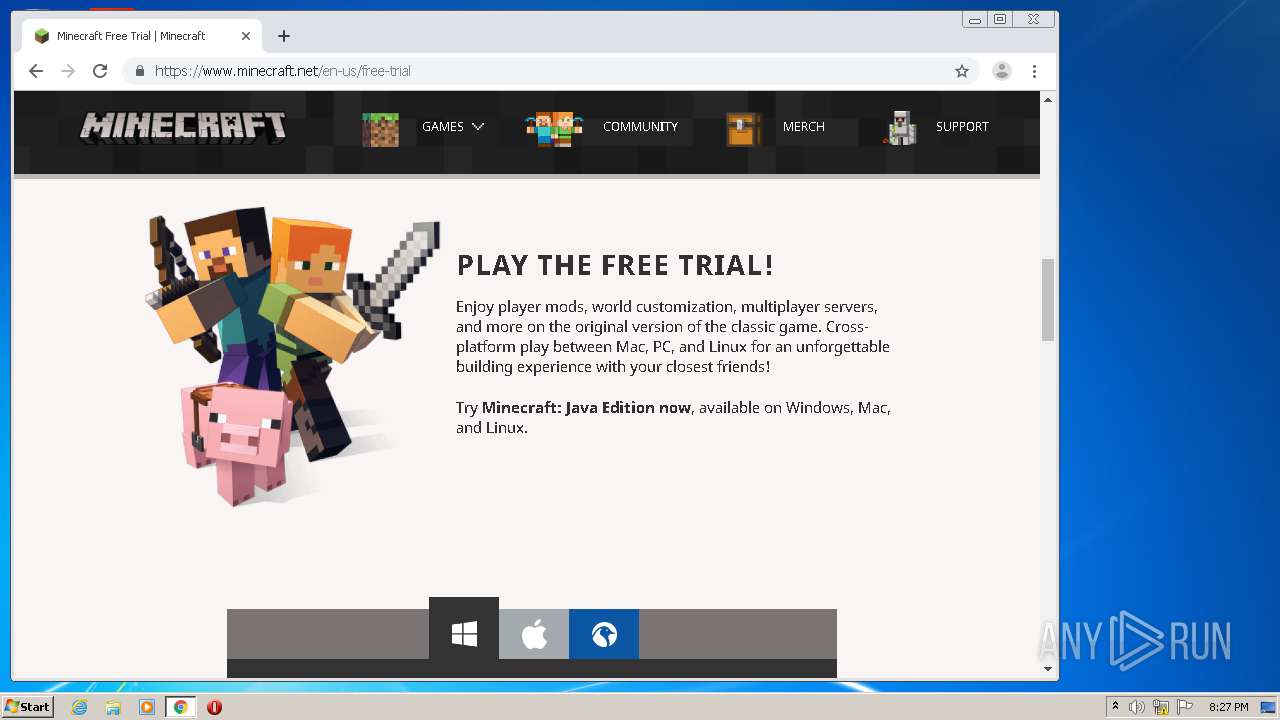Show hidden system tray icons
This screenshot has height=720, width=1280.
[1115, 707]
